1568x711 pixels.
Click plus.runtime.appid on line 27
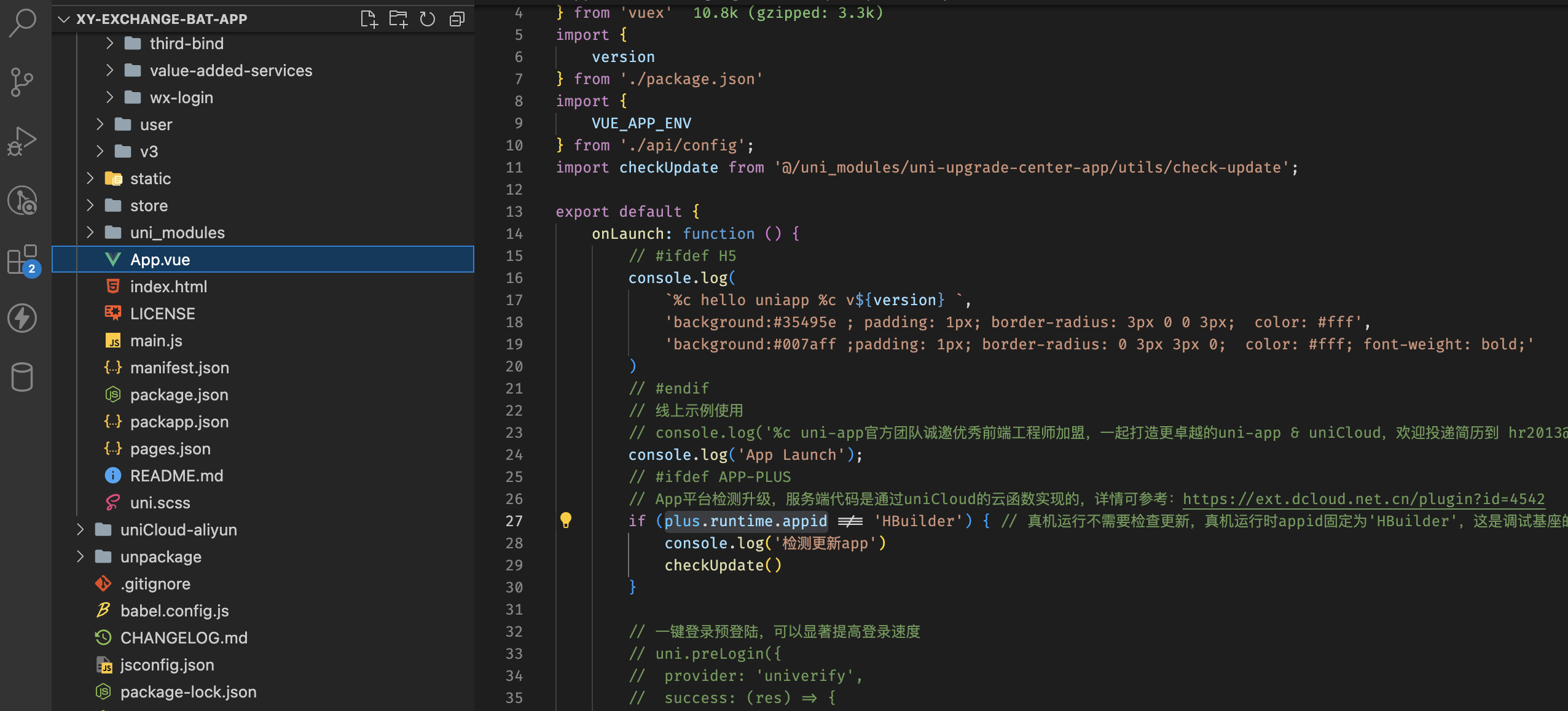click(745, 521)
